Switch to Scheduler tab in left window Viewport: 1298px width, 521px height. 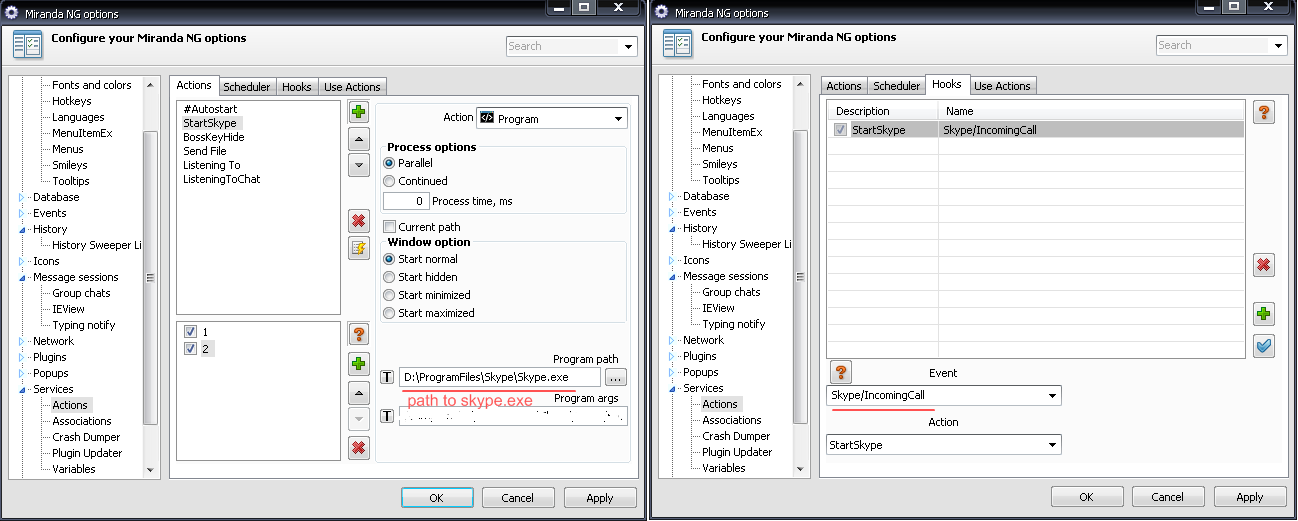[246, 87]
